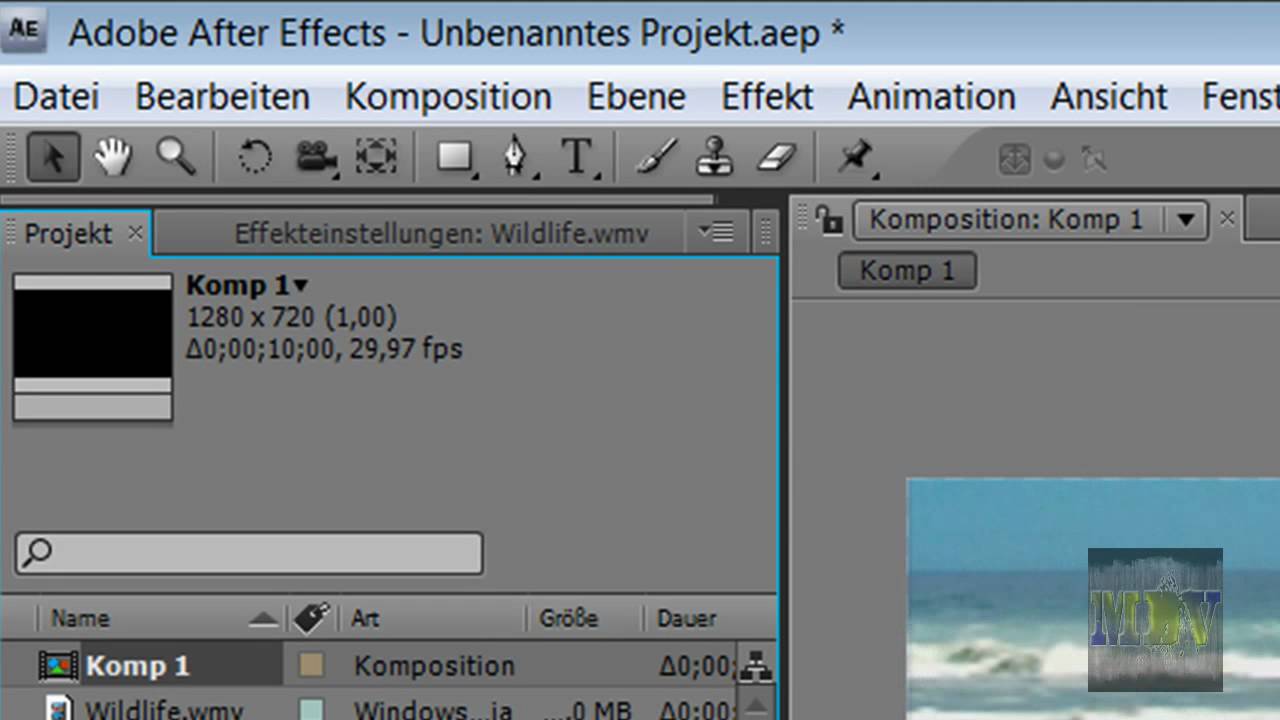This screenshot has height=720, width=1280.
Task: Select the Eraser tool
Action: click(x=776, y=158)
